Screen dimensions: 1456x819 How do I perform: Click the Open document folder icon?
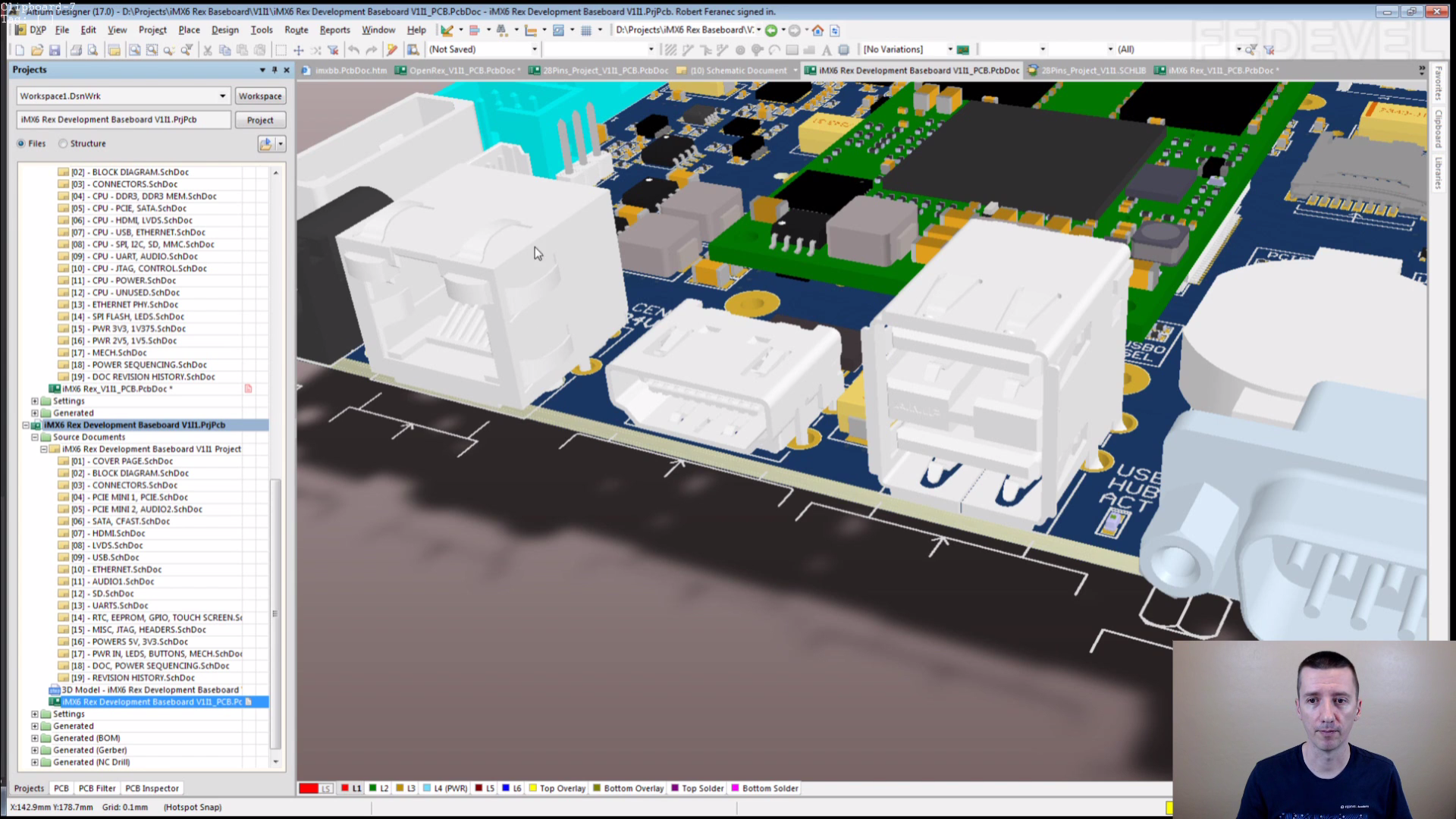click(36, 50)
